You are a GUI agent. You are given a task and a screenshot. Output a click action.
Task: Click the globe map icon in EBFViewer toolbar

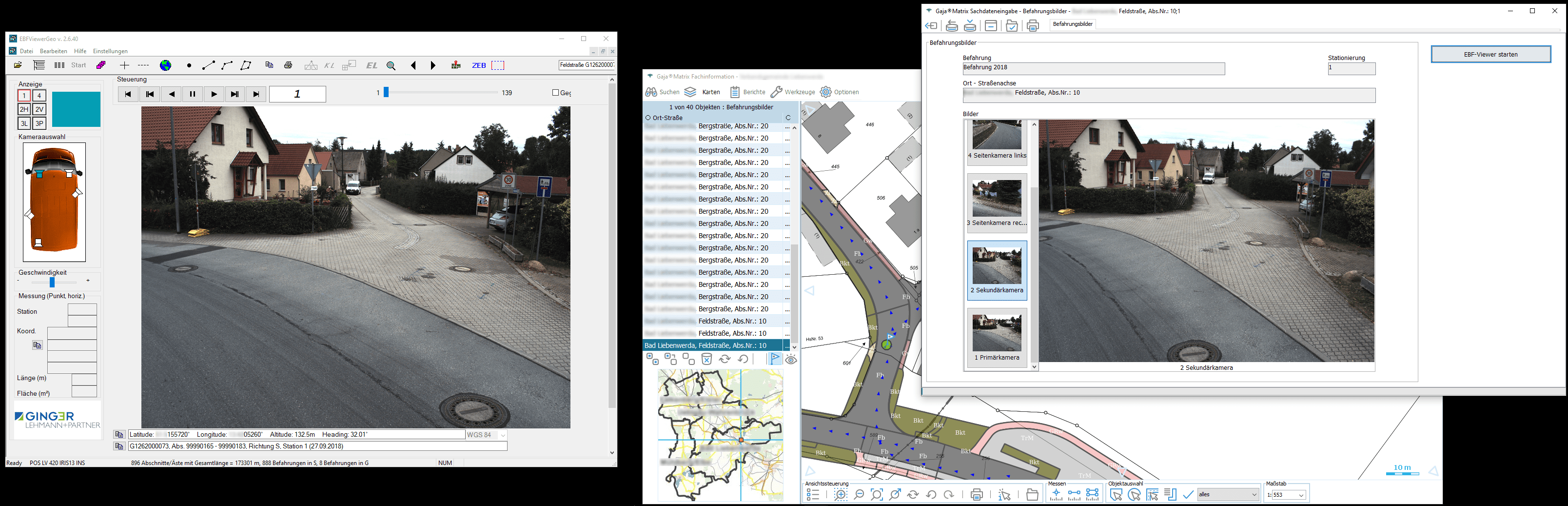(x=166, y=66)
